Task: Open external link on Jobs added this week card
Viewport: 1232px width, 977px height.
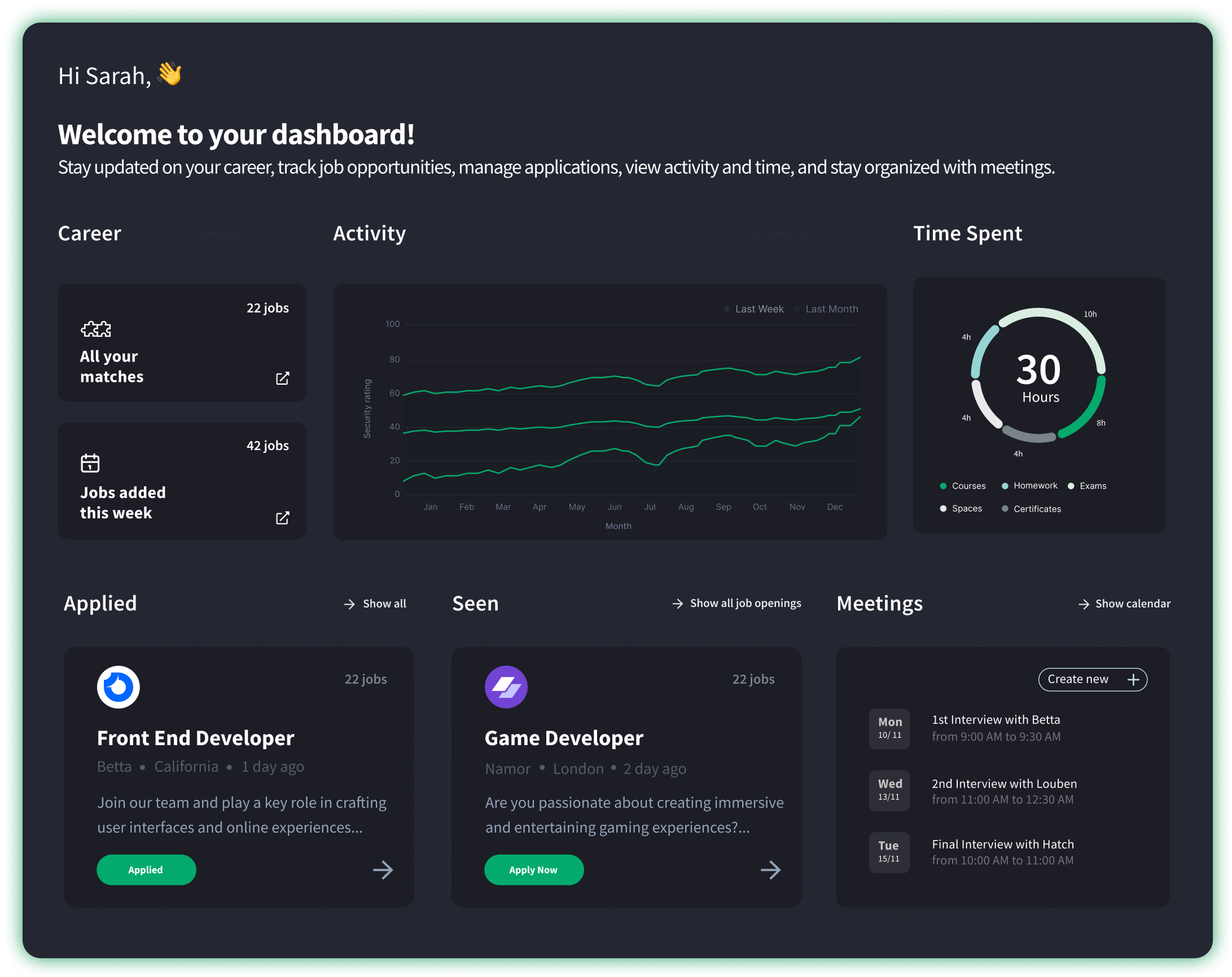Action: tap(282, 517)
